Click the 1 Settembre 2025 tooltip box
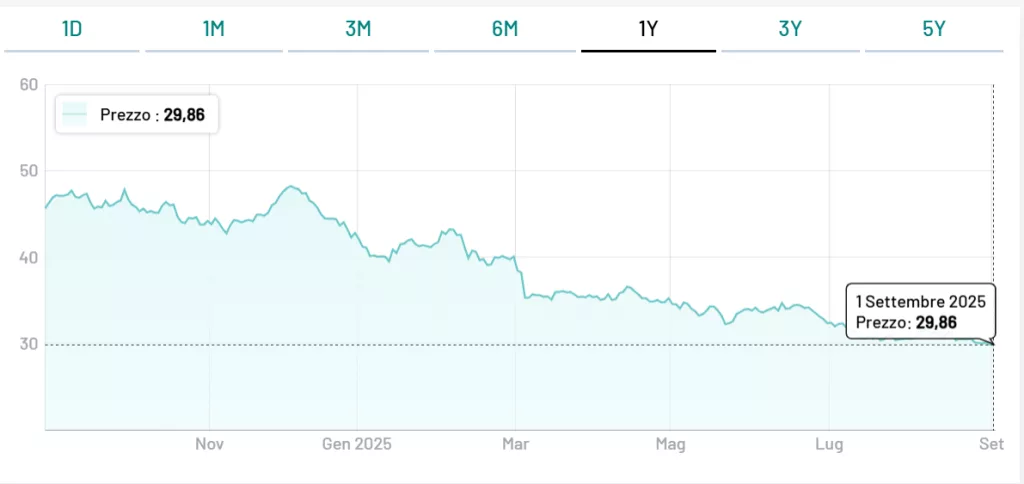 919,311
